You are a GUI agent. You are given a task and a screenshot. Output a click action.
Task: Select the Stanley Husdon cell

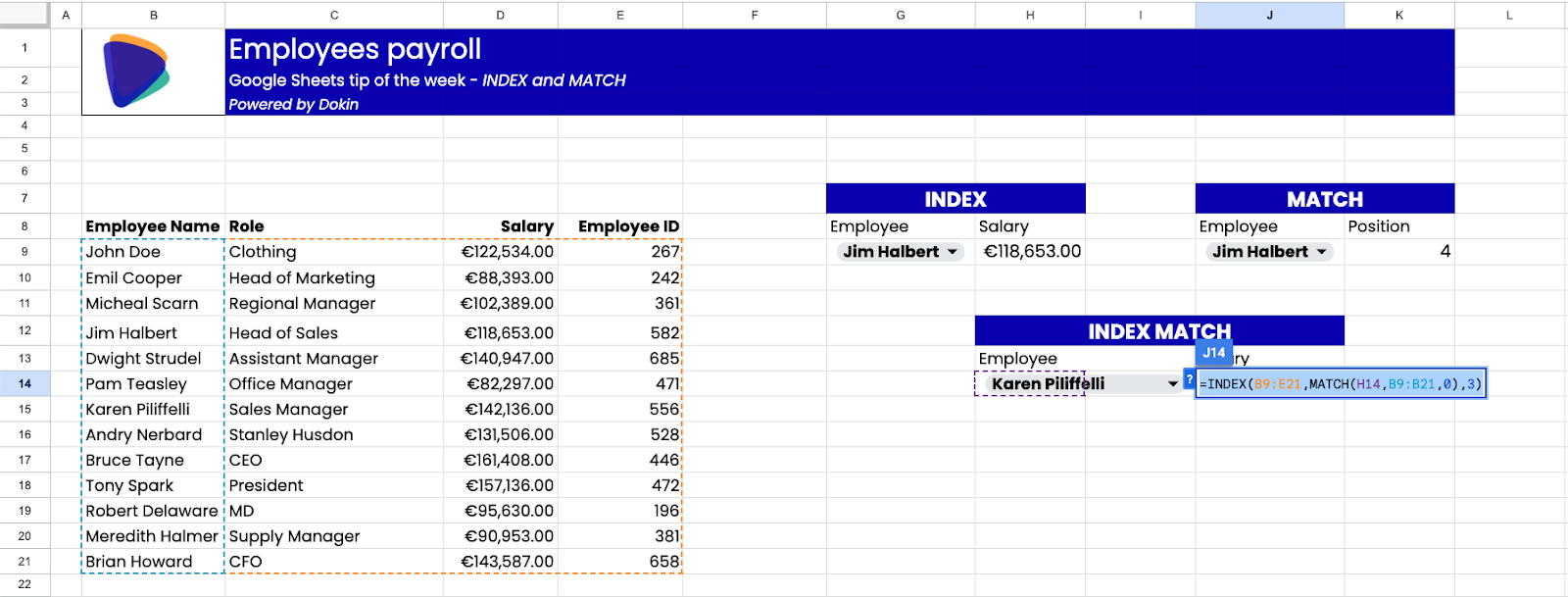[334, 435]
